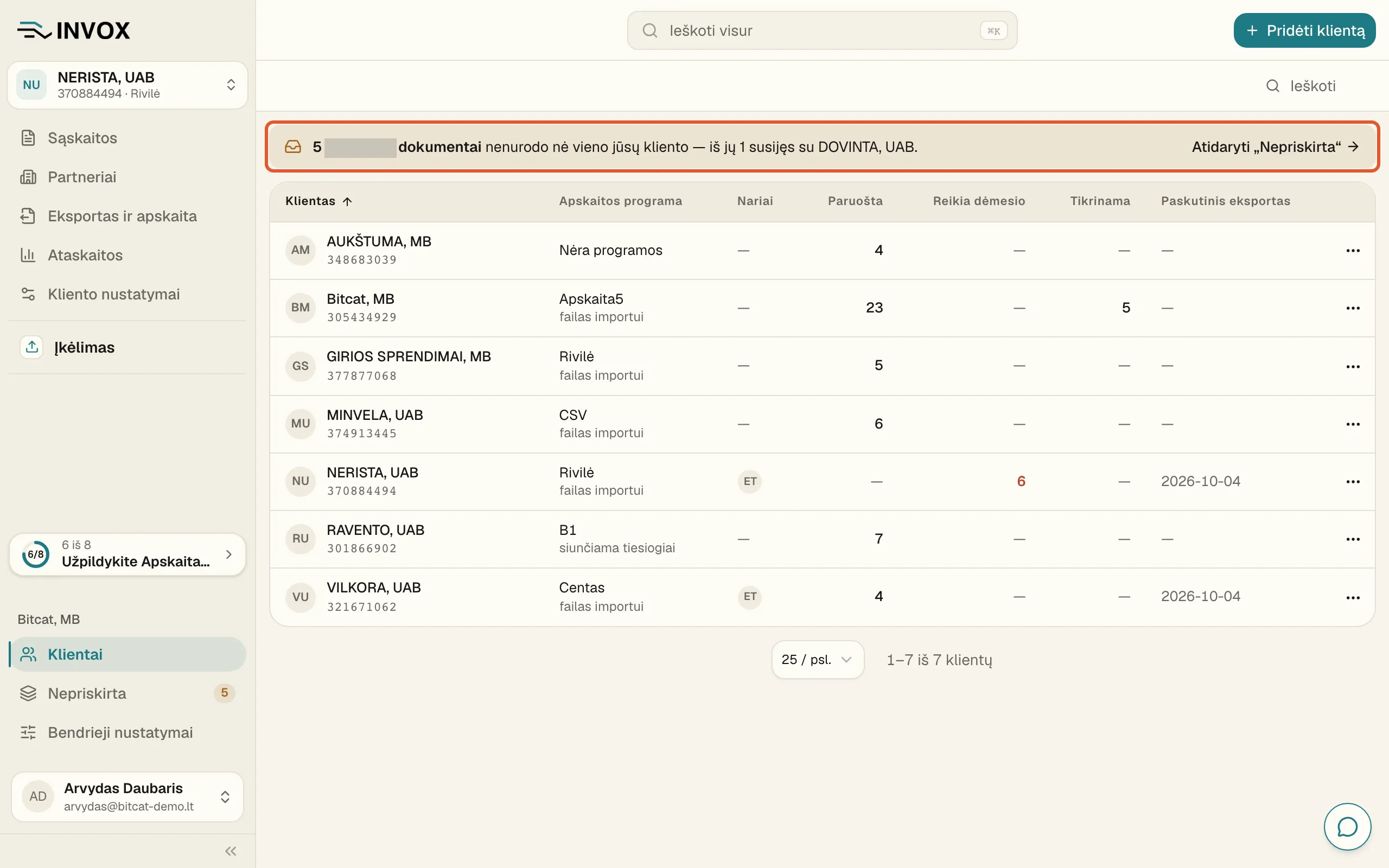Image resolution: width=1389 pixels, height=868 pixels.
Task: Click the Ieškoti client search field
Action: (1313, 86)
